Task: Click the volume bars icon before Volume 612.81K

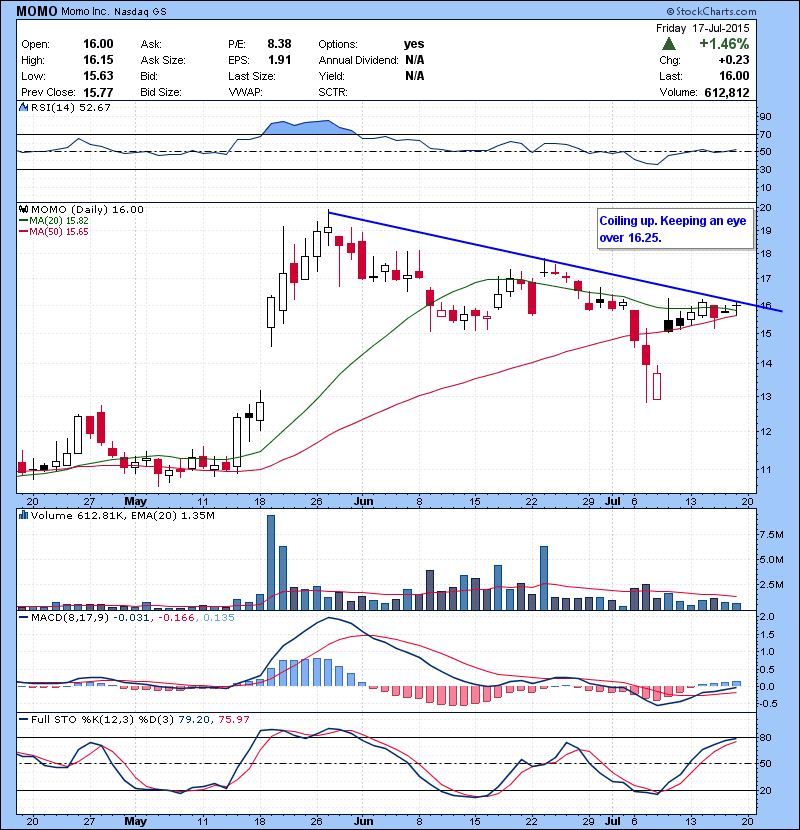Action: coord(23,515)
